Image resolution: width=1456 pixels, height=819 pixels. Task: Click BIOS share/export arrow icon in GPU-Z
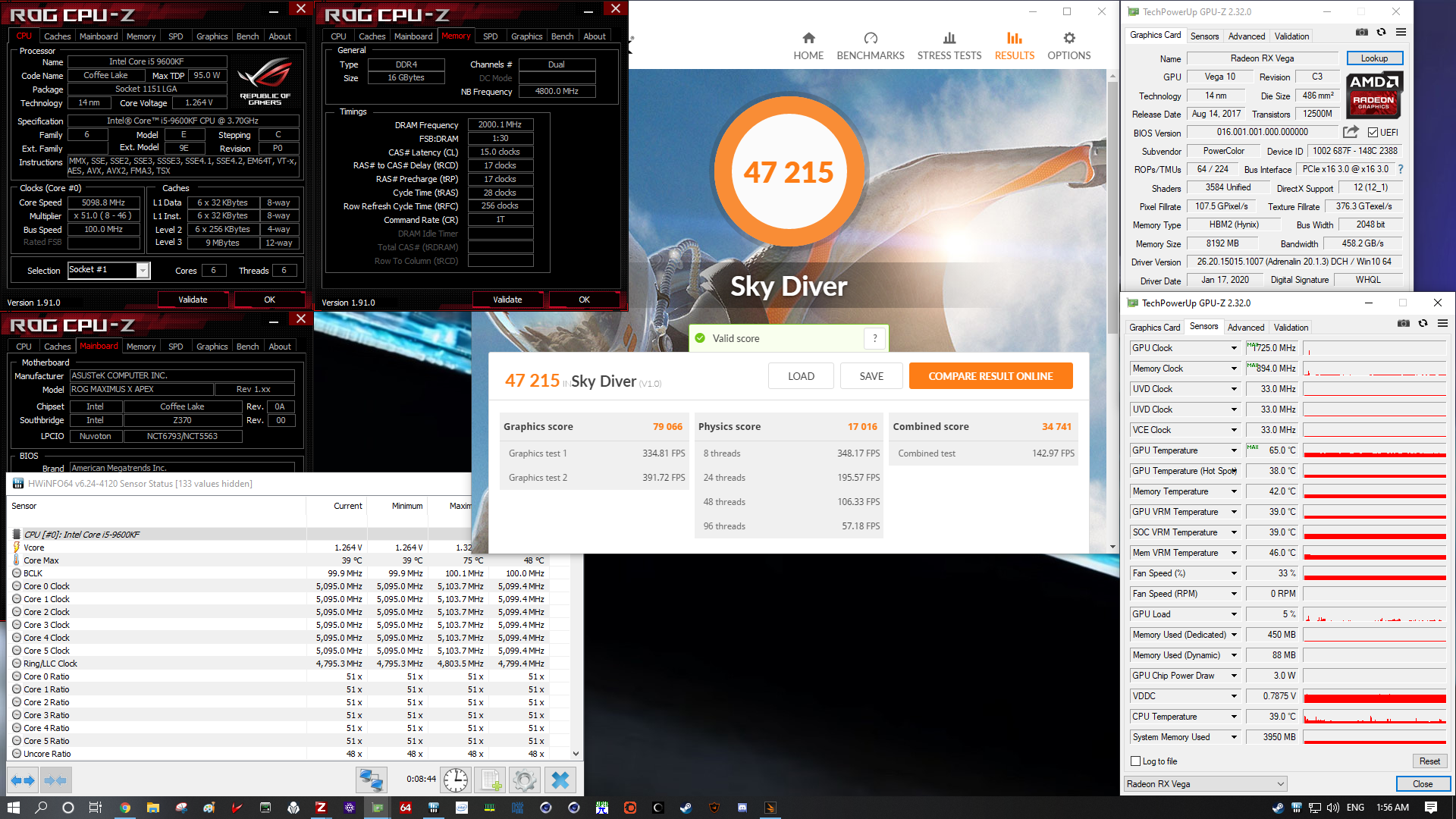point(1351,132)
